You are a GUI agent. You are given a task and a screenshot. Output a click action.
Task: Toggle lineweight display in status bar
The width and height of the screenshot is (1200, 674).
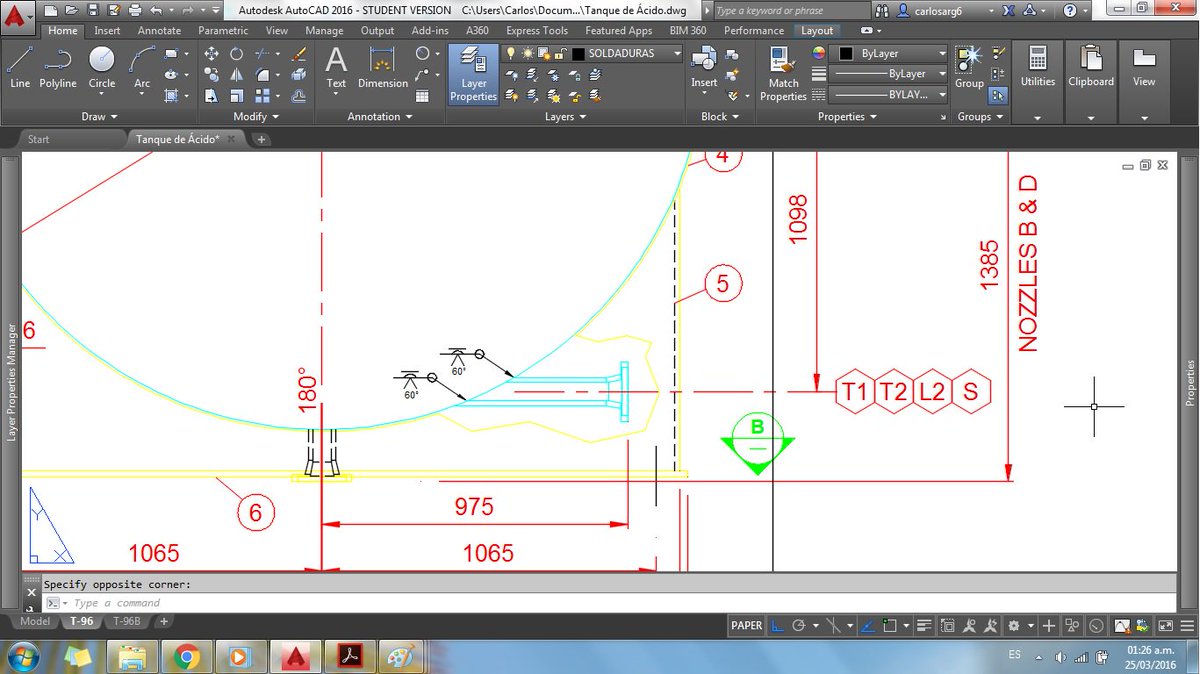click(x=922, y=626)
